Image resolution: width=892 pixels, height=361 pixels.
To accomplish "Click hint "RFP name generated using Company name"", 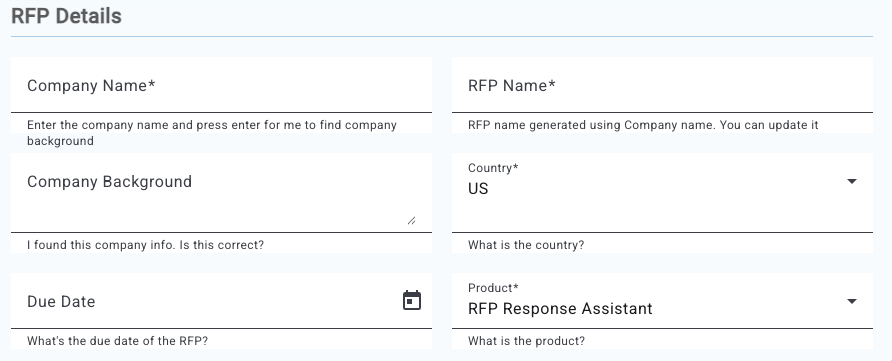I will tap(591, 125).
